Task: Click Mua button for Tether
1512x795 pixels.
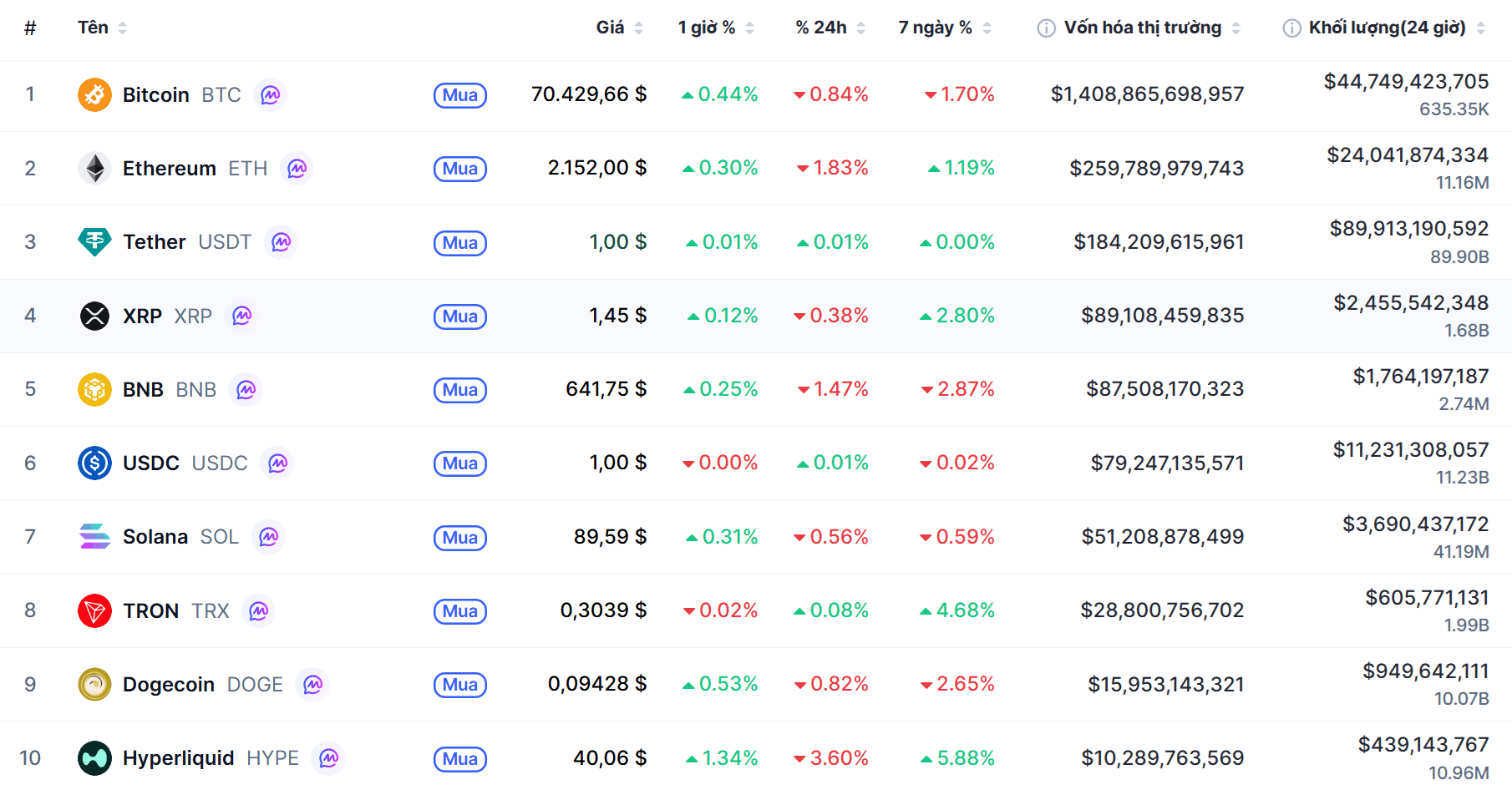Action: [460, 243]
